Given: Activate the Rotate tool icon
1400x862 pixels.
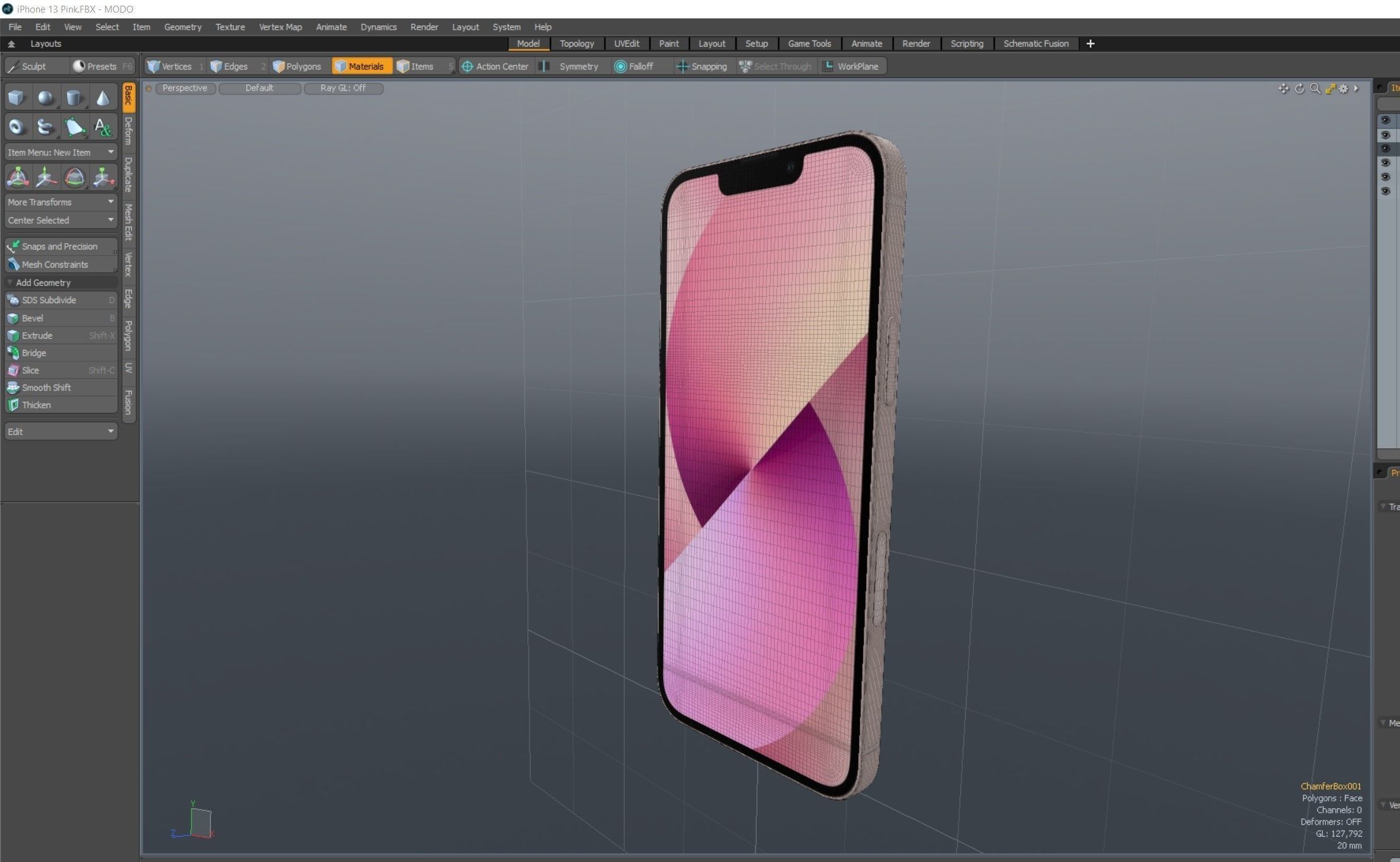Looking at the screenshot, I should click(x=74, y=177).
